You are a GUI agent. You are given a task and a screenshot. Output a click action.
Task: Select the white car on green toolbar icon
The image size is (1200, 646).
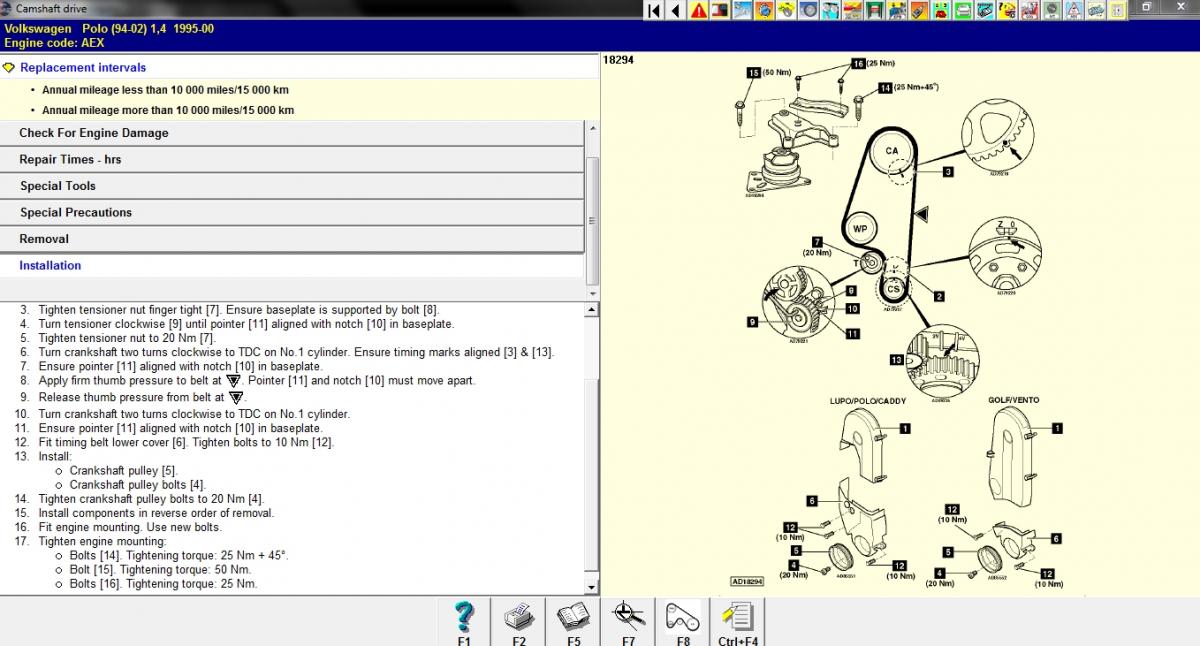pyautogui.click(x=962, y=10)
